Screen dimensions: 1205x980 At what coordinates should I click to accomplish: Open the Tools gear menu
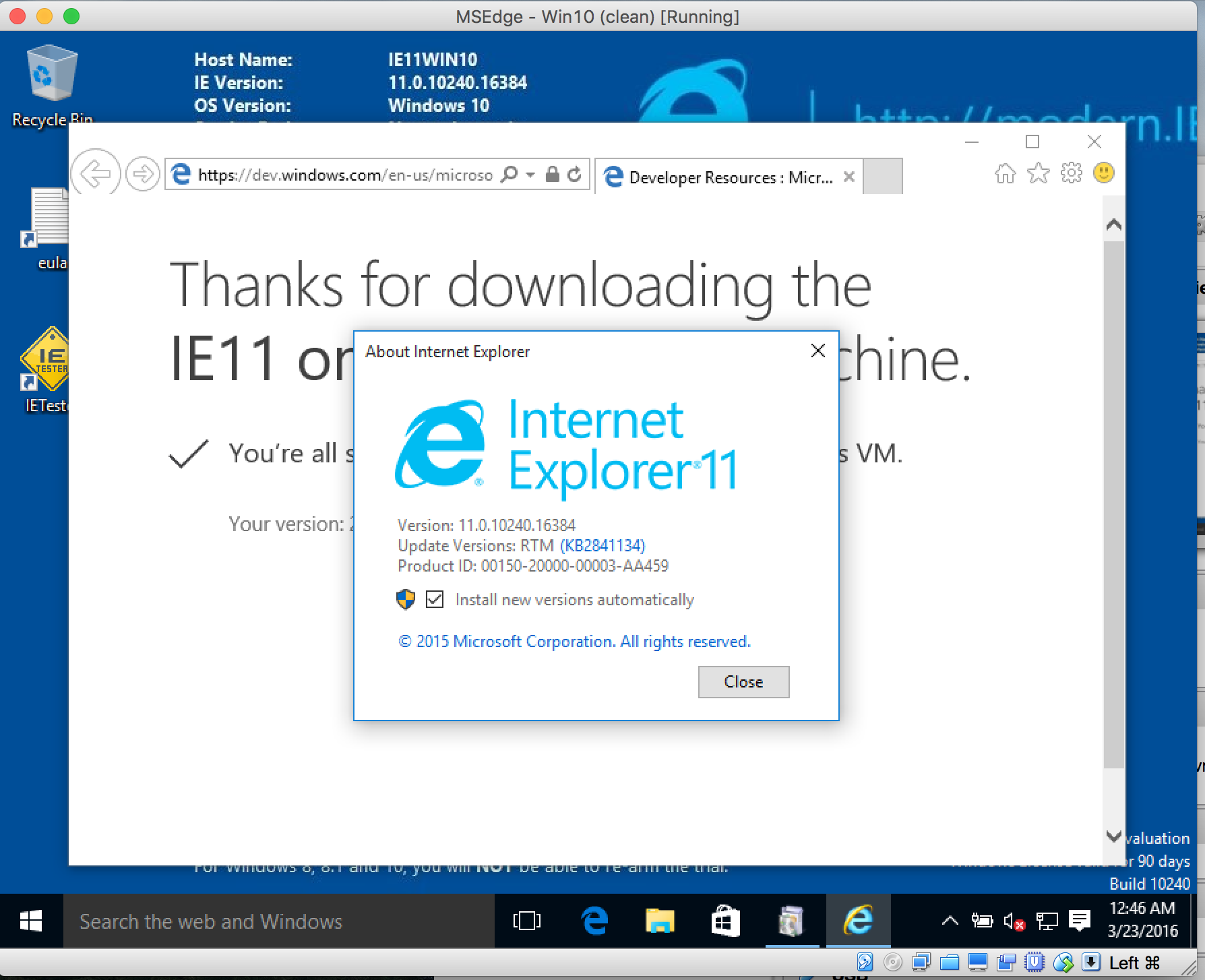(x=1071, y=173)
